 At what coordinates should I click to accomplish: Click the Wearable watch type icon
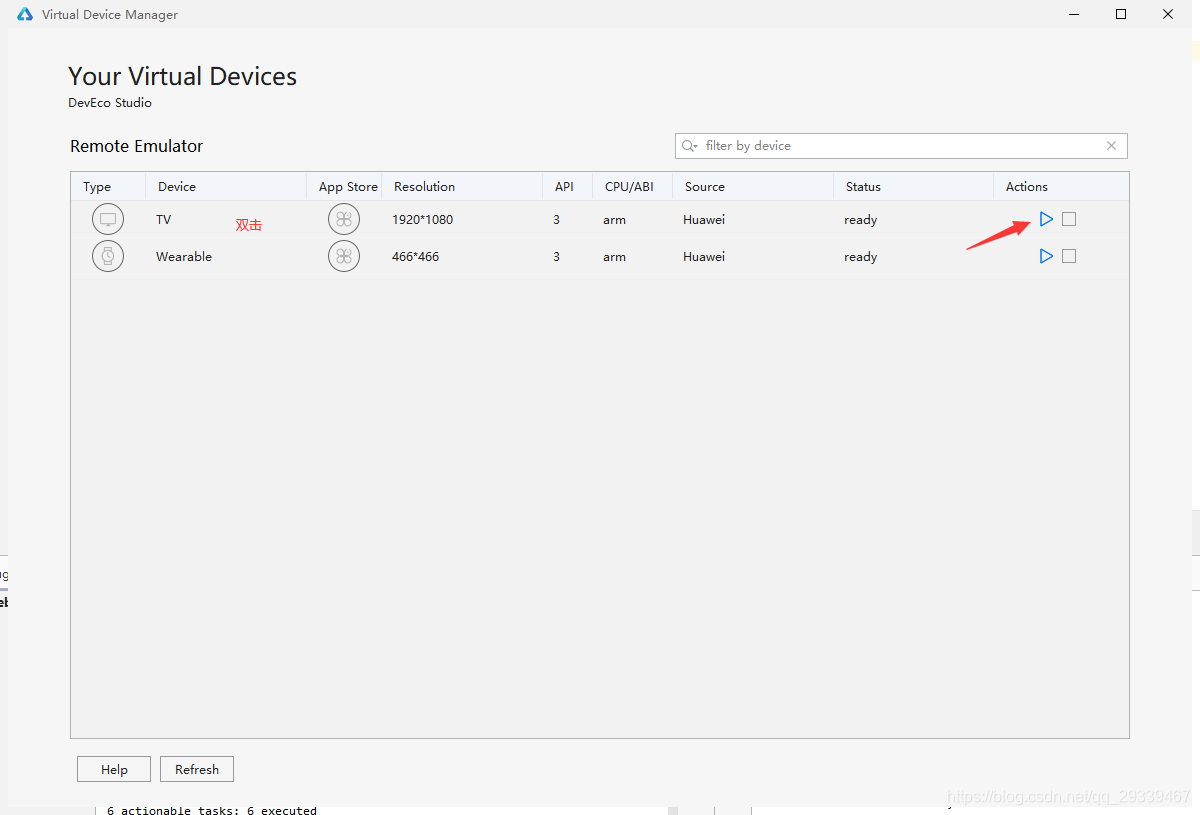108,256
